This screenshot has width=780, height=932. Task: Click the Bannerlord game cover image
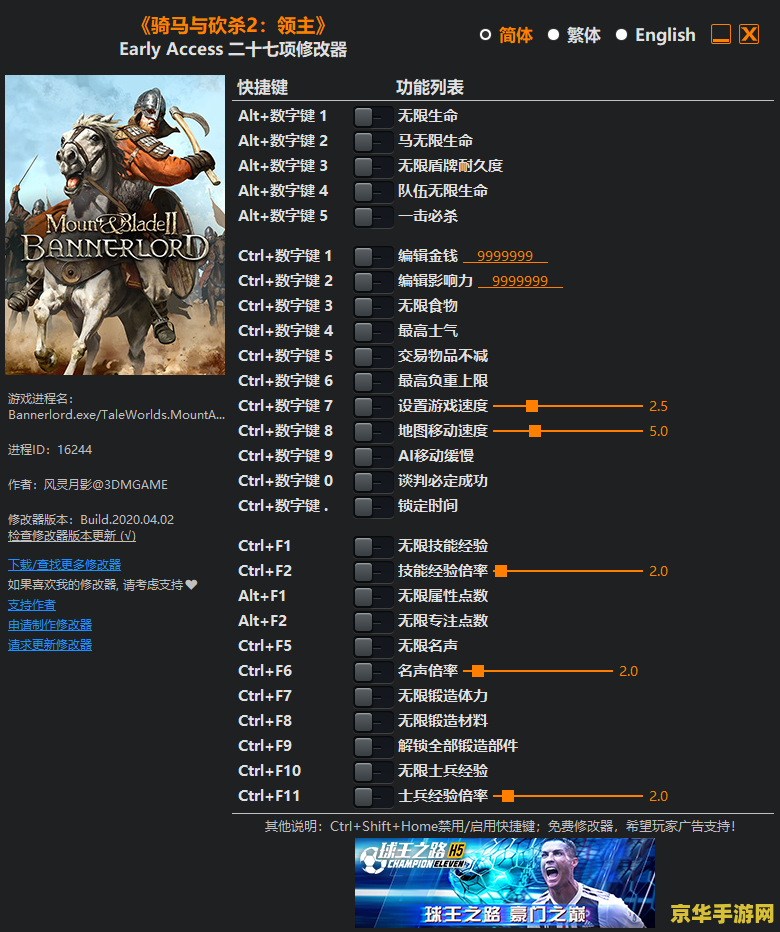pyautogui.click(x=115, y=225)
